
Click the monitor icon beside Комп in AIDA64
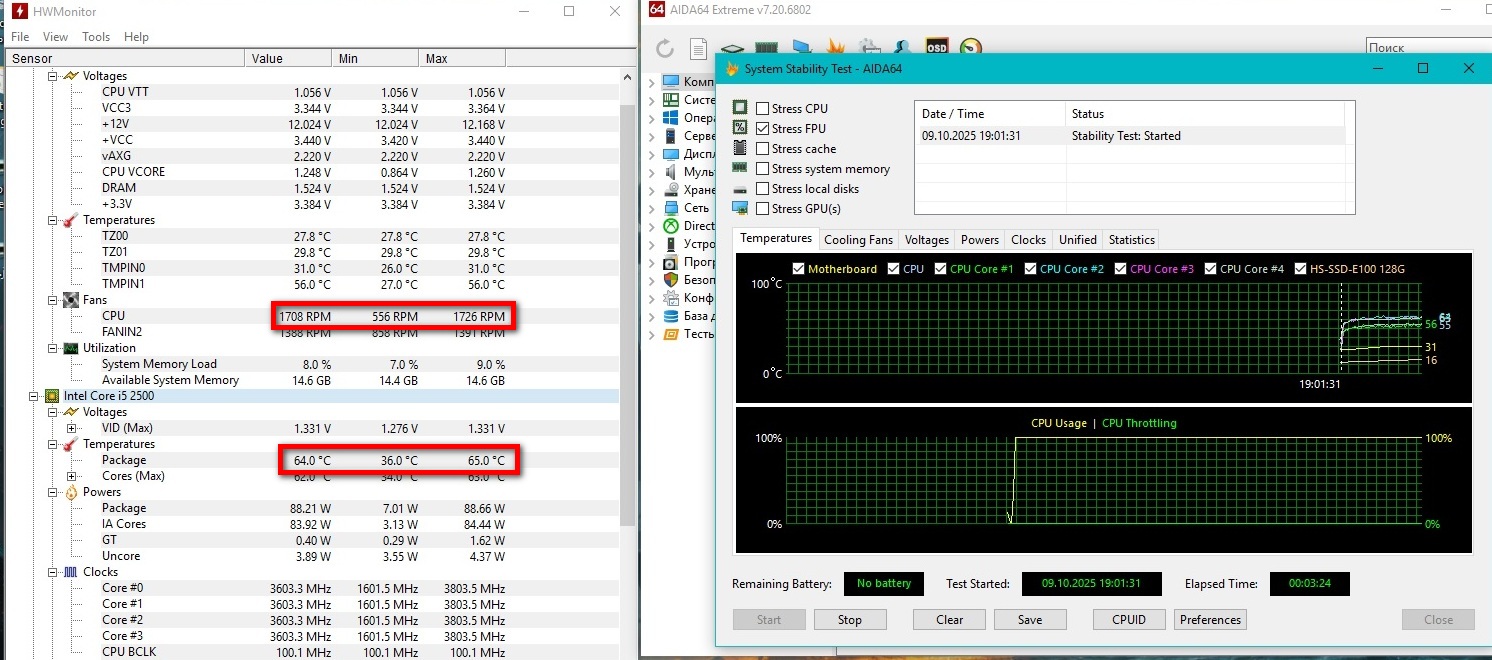coord(671,81)
